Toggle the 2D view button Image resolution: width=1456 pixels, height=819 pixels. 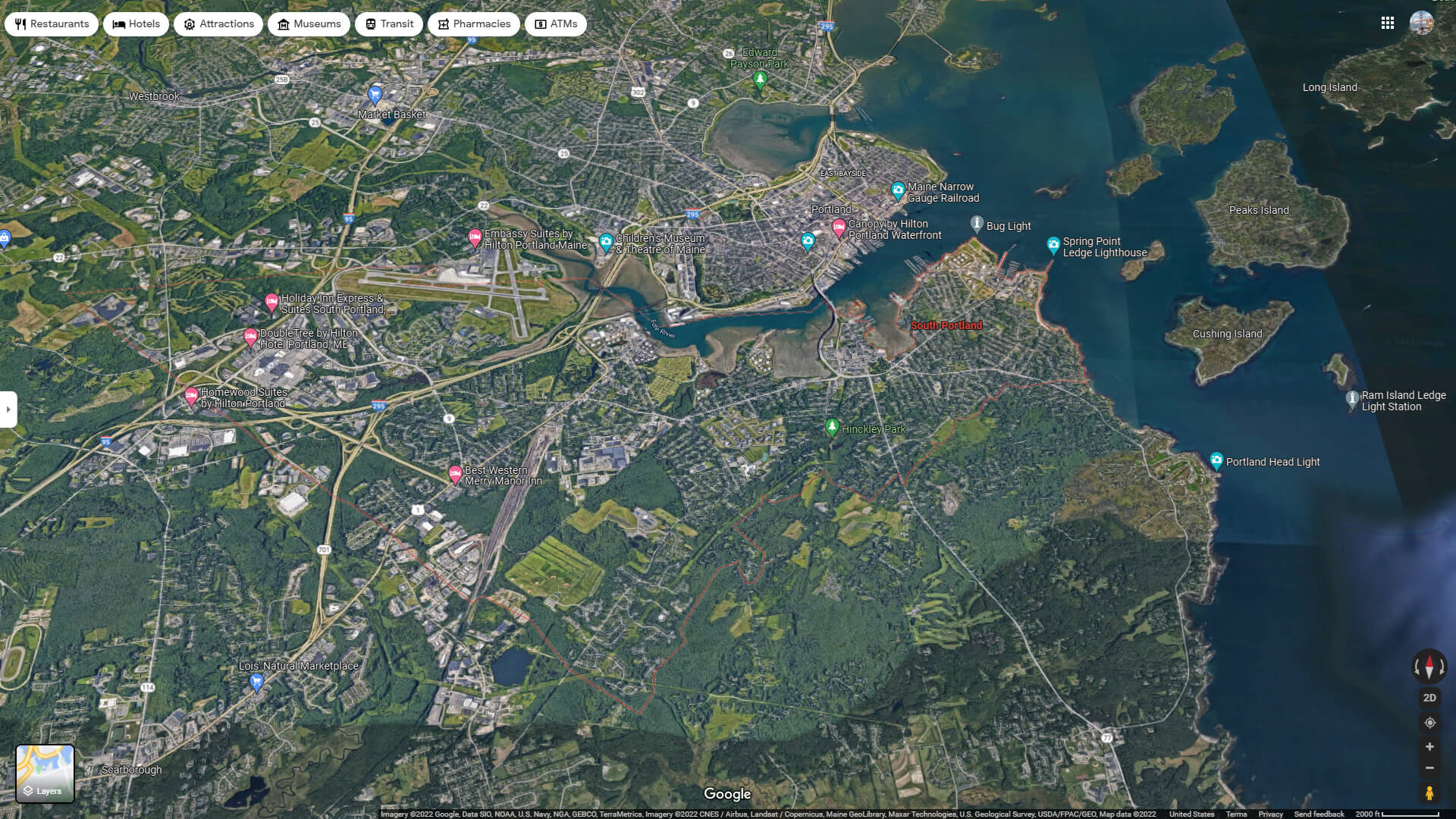[1429, 698]
